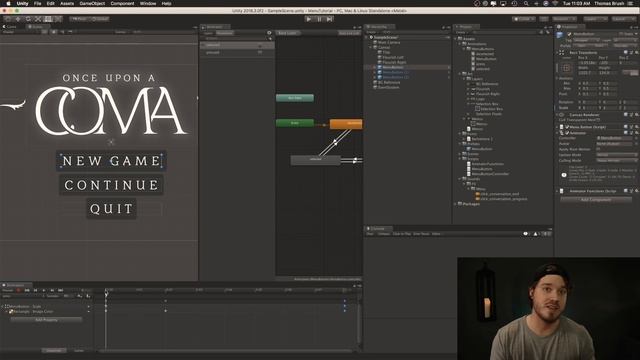Switch Animation view to Curves
The height and width of the screenshot is (360, 640).
point(79,351)
